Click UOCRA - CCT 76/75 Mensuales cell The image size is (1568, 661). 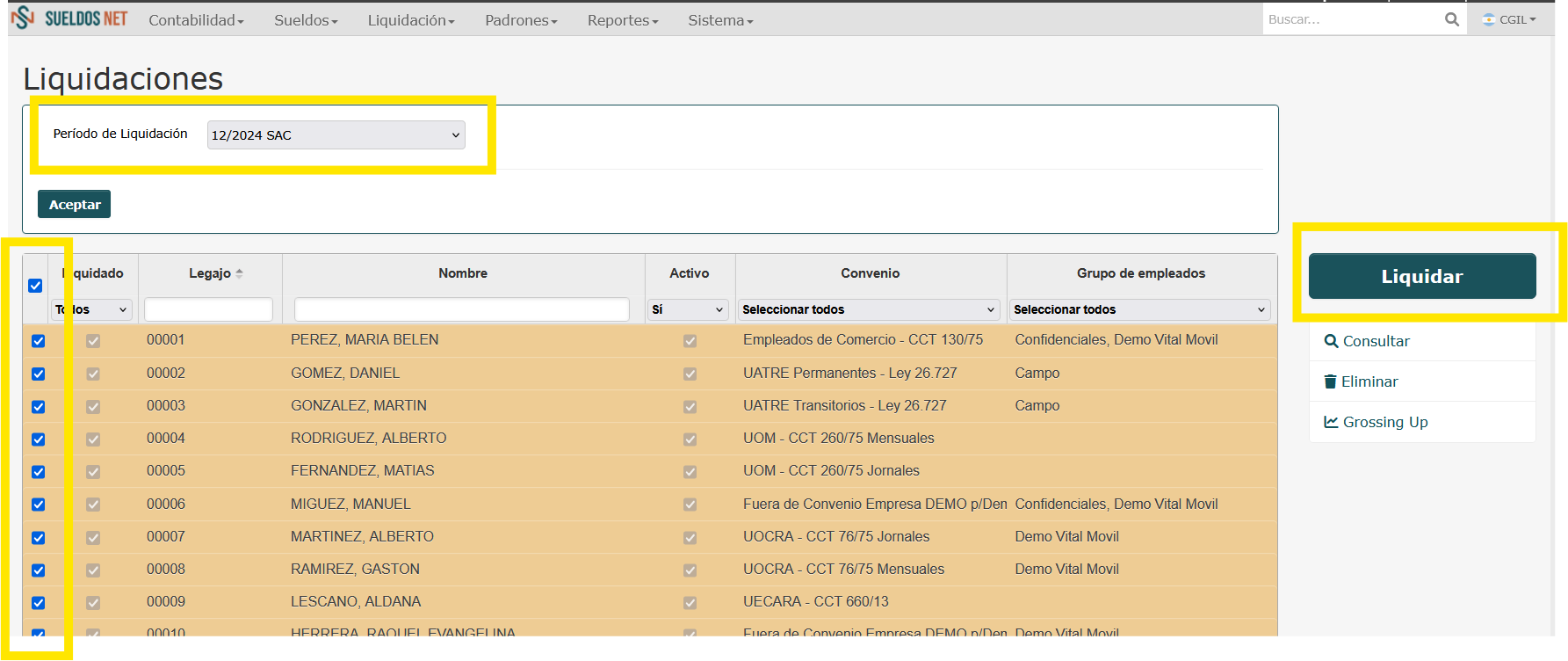coord(844,569)
